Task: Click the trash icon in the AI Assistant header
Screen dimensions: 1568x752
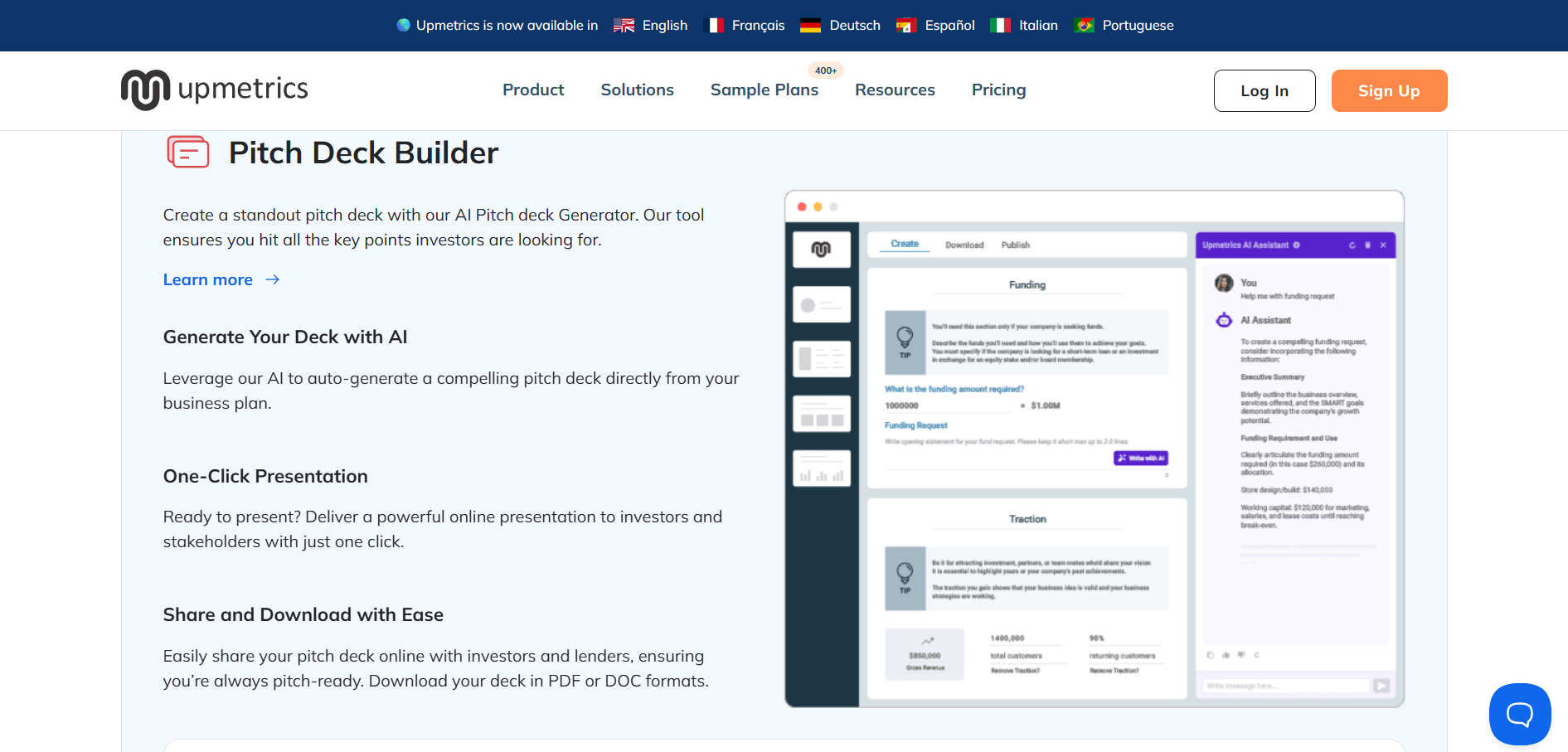Action: tap(1368, 245)
